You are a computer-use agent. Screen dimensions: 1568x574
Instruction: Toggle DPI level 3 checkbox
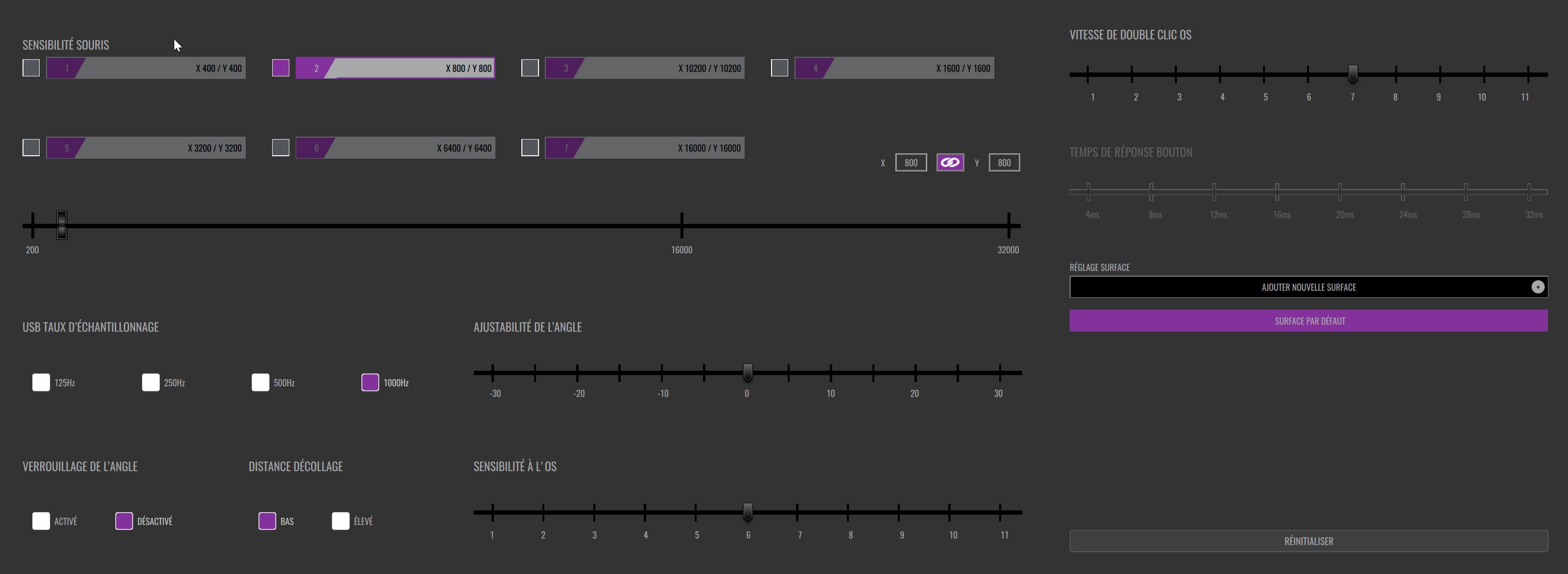tap(530, 68)
